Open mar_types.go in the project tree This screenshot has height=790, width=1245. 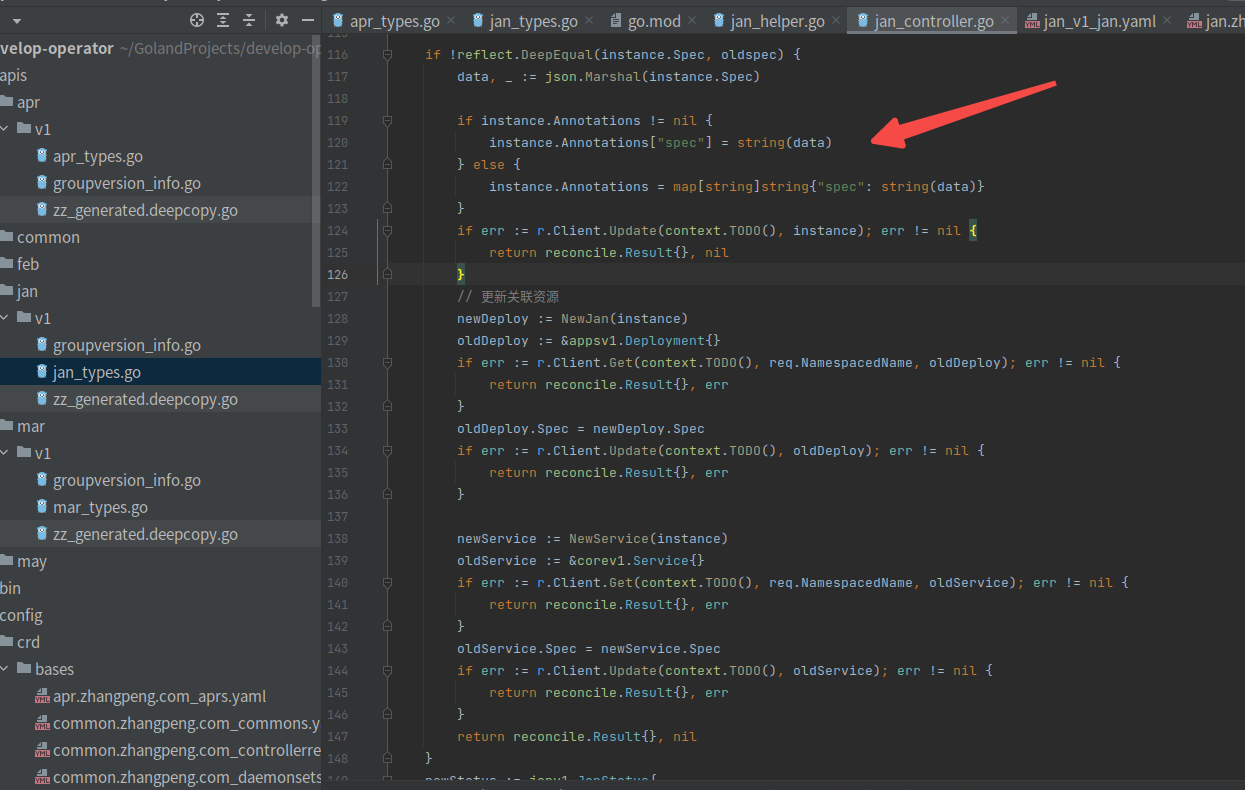coord(100,507)
